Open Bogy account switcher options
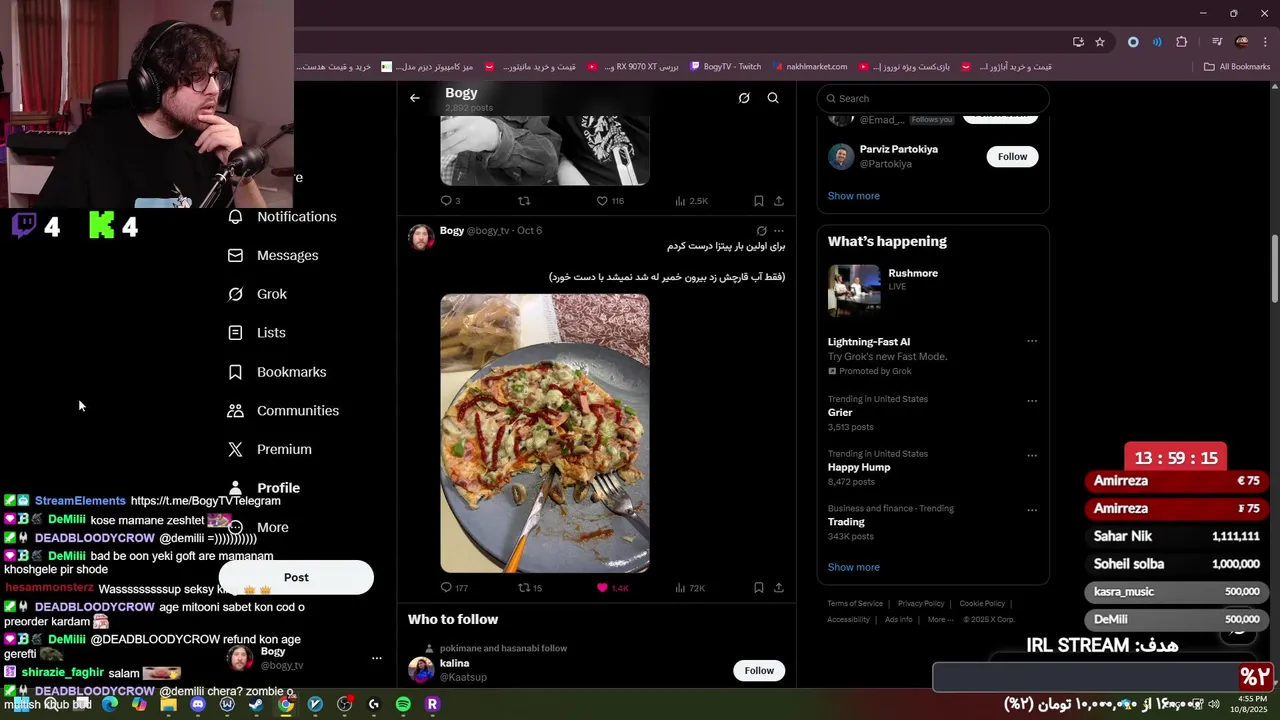1280x720 pixels. (376, 658)
